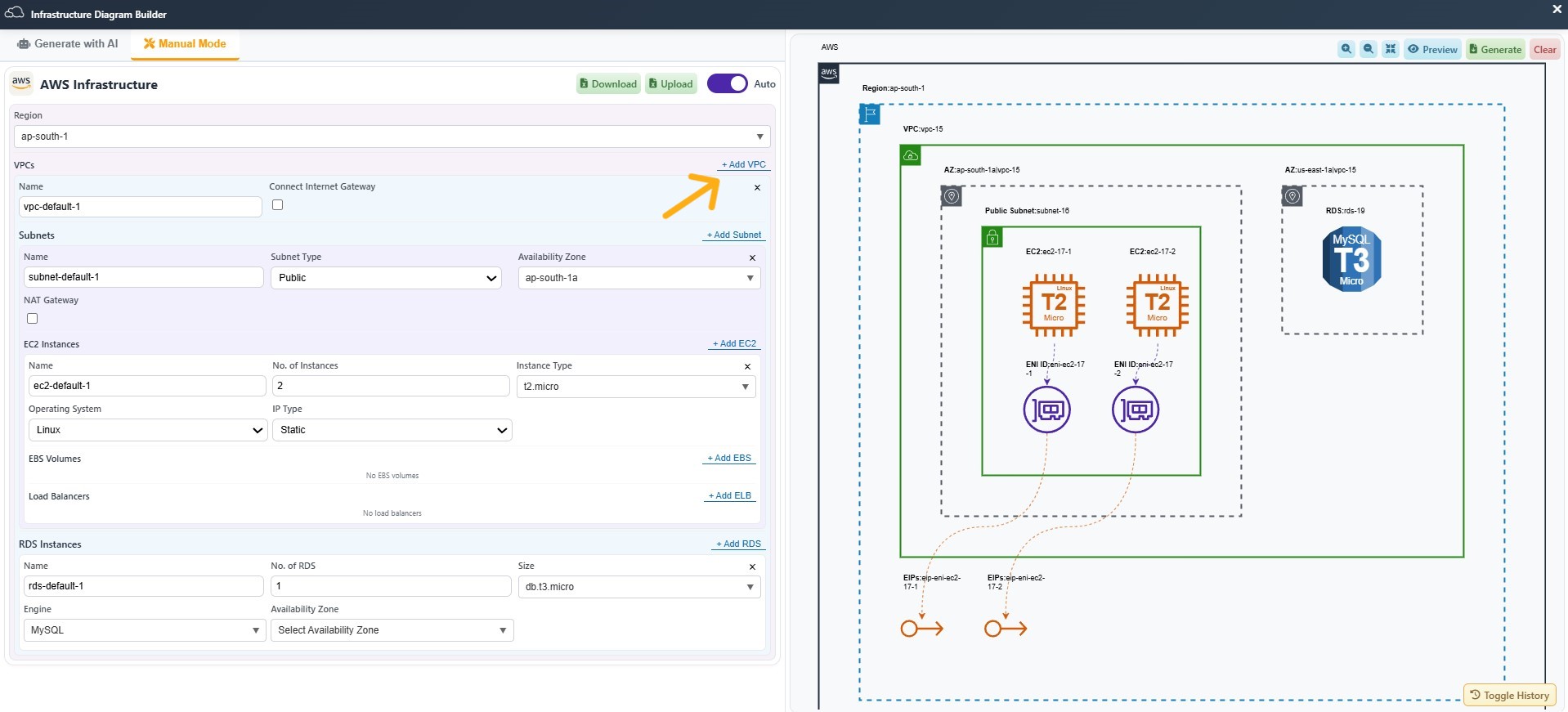Click the AWS cloud logo in diagram
1568x712 pixels.
(829, 74)
